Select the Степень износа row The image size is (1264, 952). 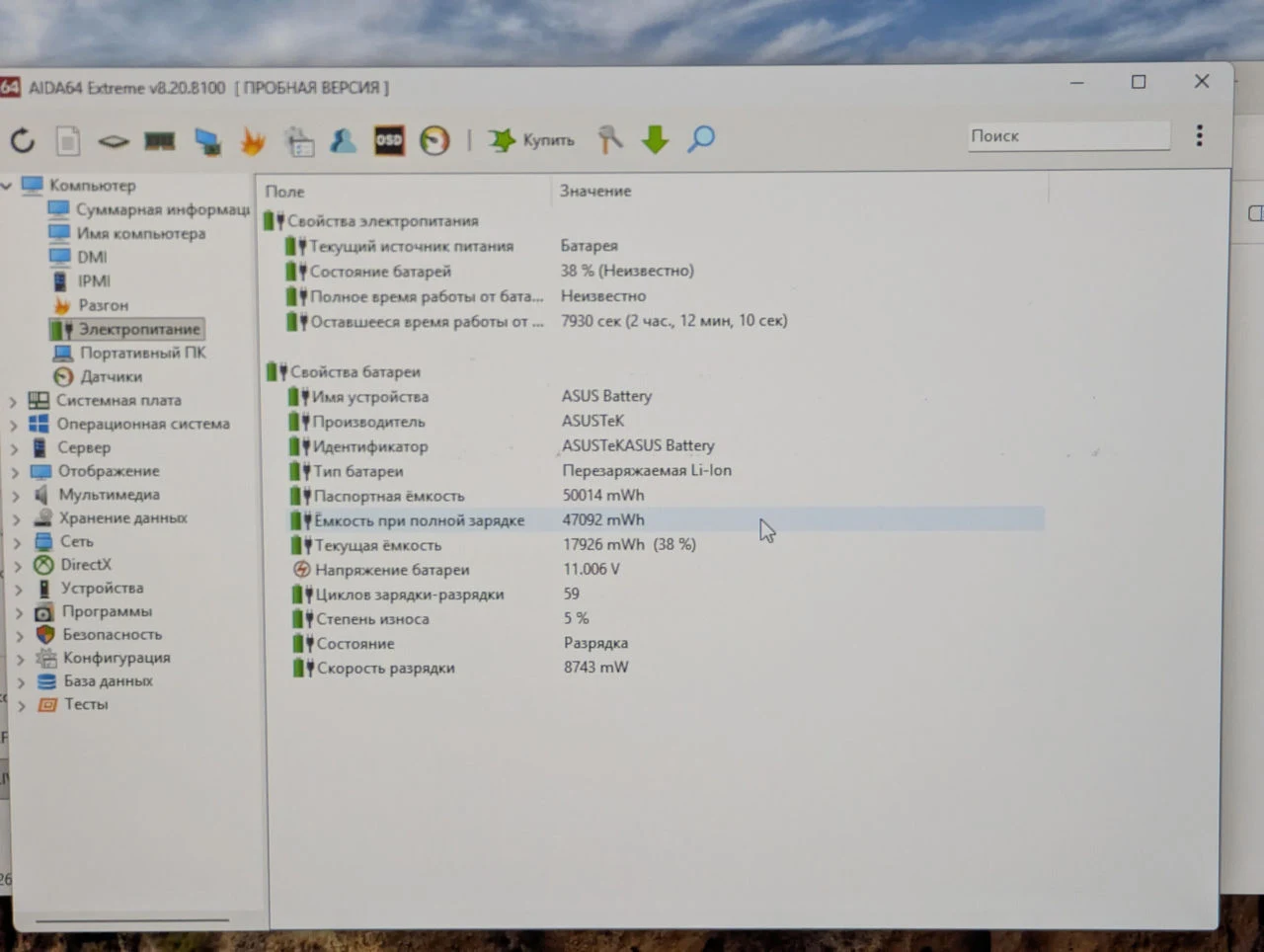[x=667, y=619]
